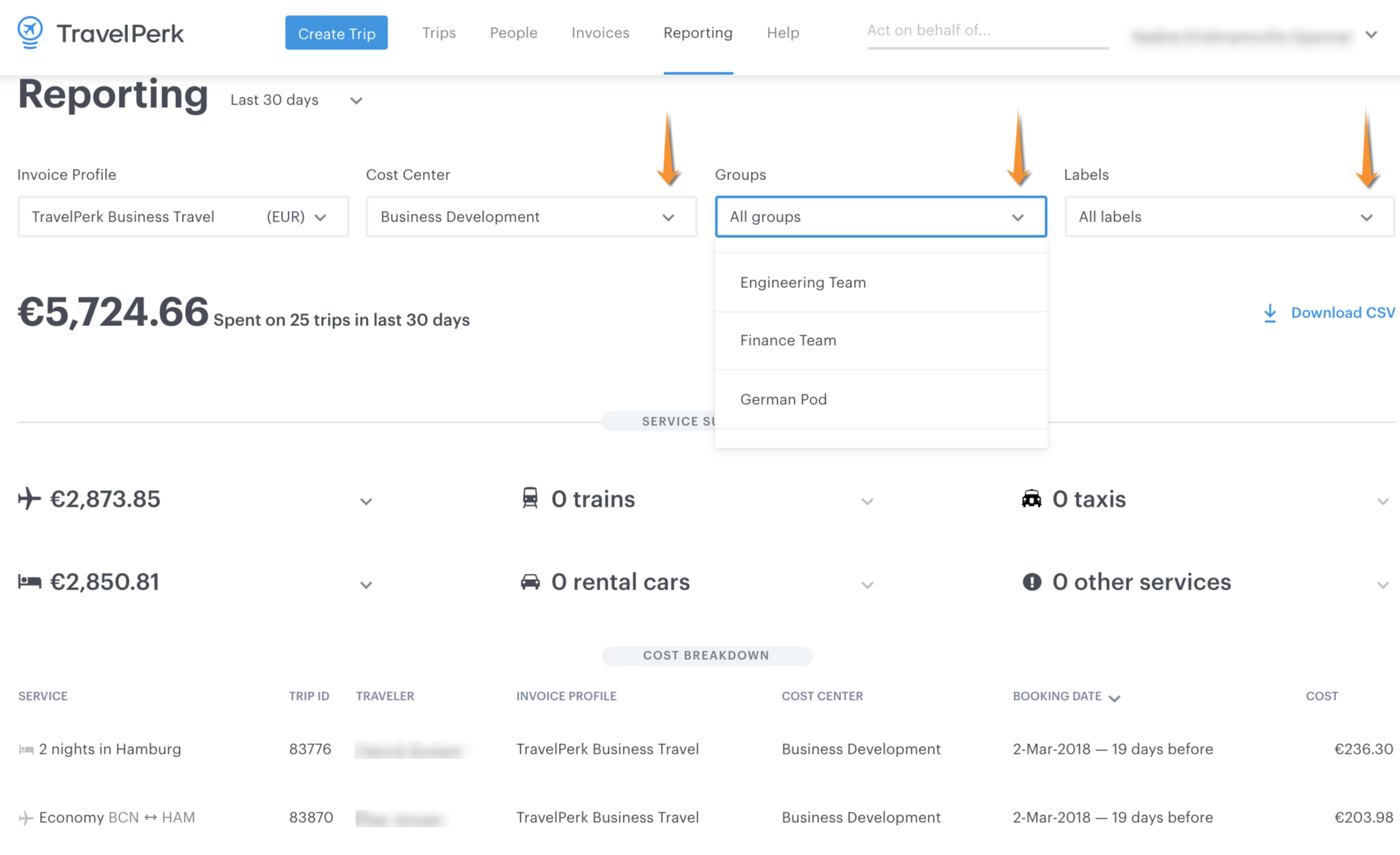Click the Traveler column header

(x=385, y=696)
